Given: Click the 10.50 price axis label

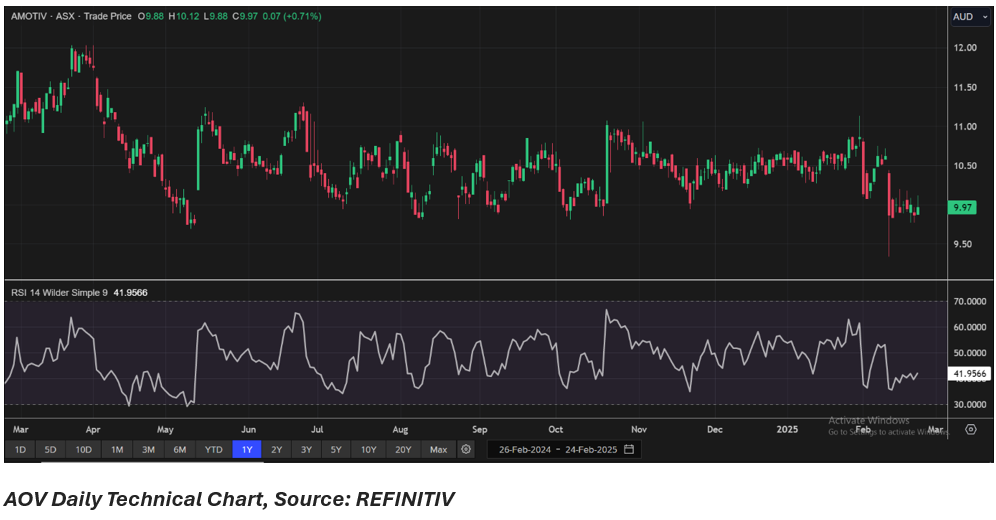Looking at the screenshot, I should 965,166.
